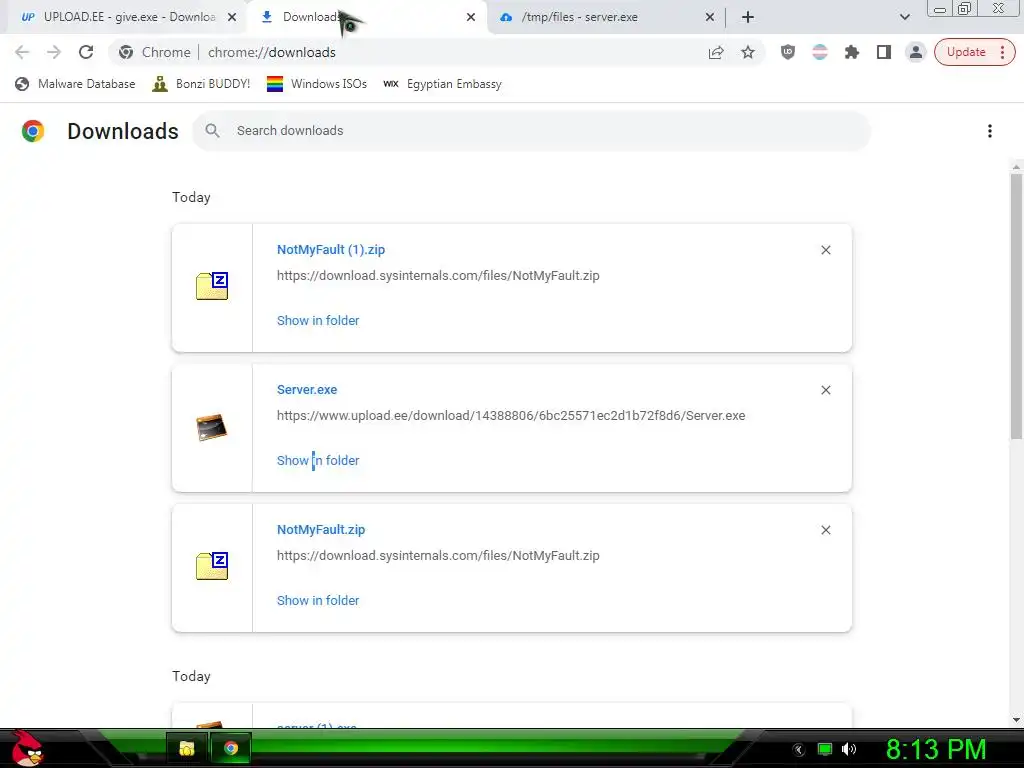
Task: Open the Downloads page three-dot menu
Action: (x=989, y=131)
